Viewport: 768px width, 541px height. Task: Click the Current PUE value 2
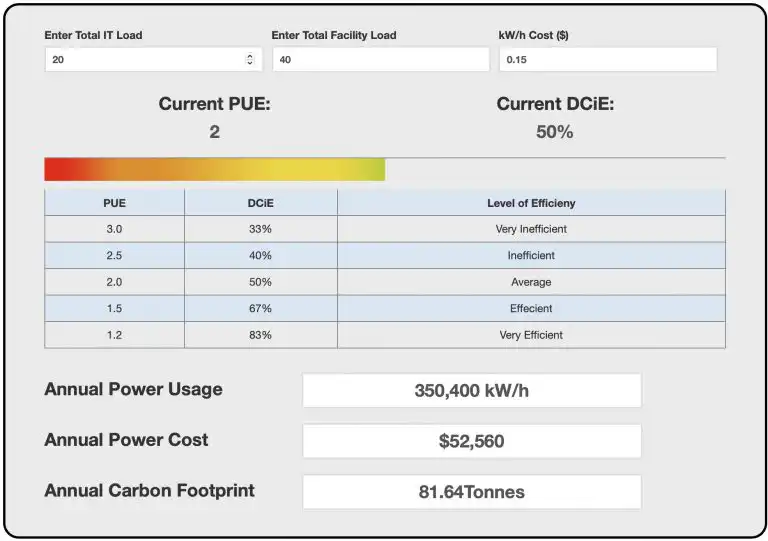point(215,132)
